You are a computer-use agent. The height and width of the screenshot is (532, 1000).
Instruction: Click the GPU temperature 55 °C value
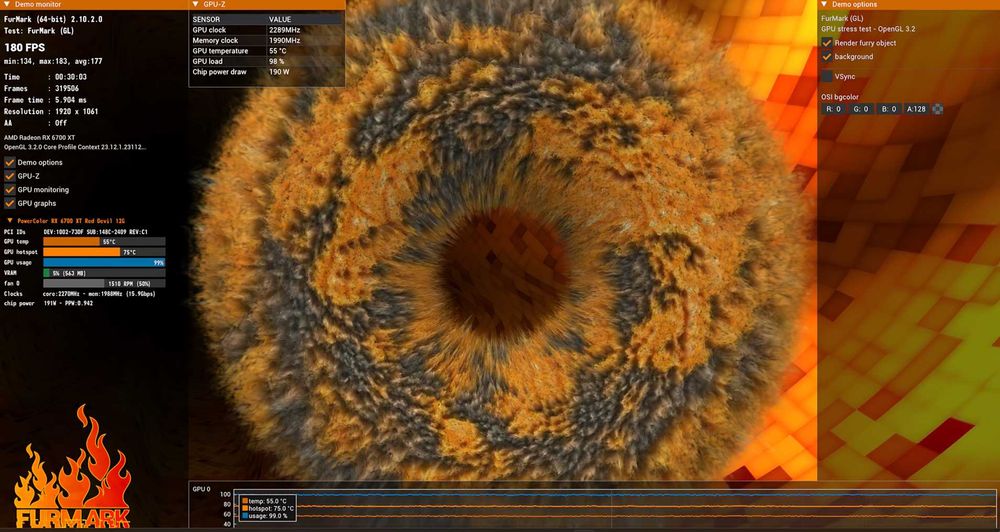[277, 51]
